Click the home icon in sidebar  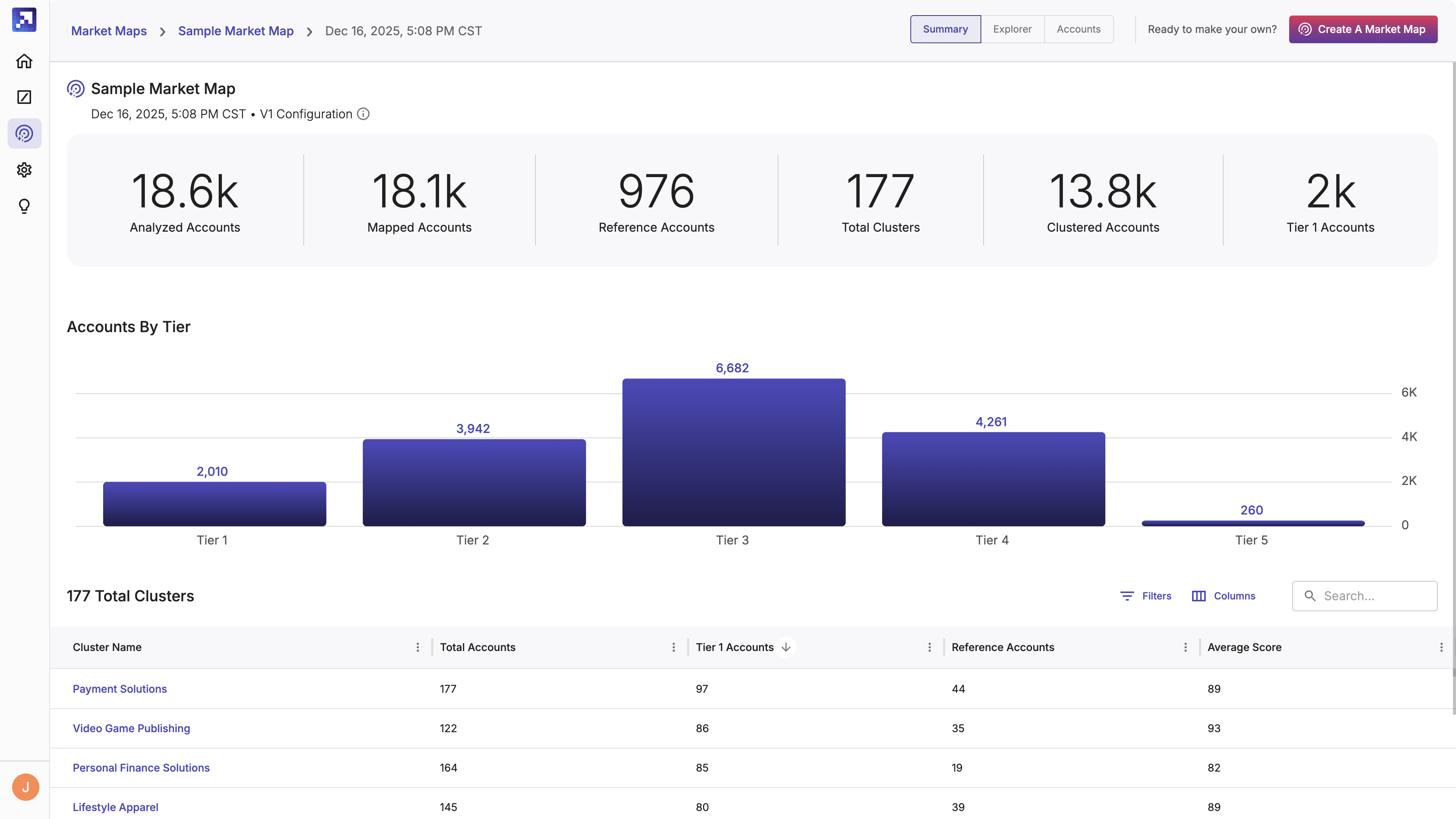pyautogui.click(x=24, y=61)
